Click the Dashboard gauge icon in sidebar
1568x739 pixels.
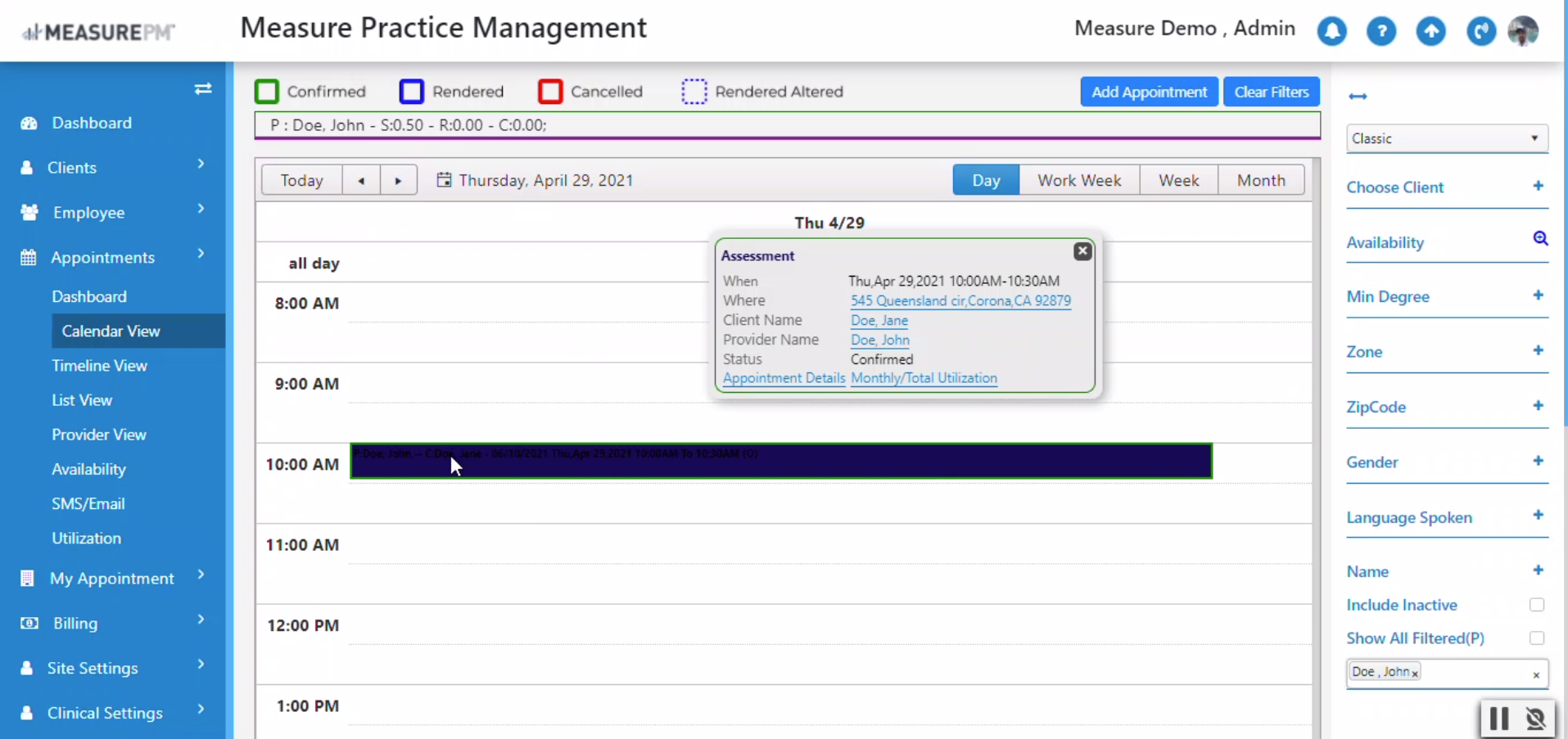pos(29,123)
